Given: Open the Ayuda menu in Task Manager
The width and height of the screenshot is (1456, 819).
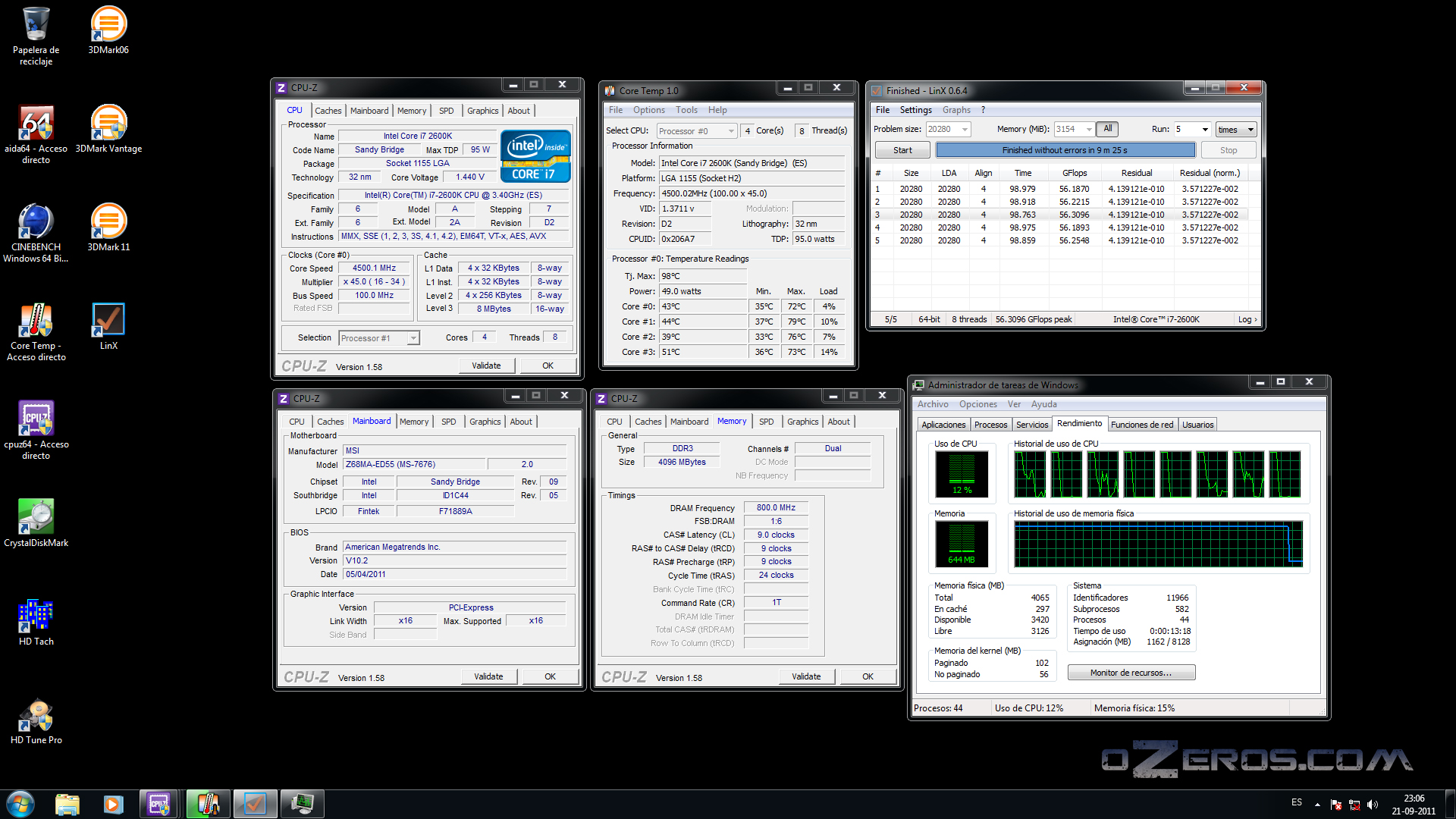Looking at the screenshot, I should 1043,404.
